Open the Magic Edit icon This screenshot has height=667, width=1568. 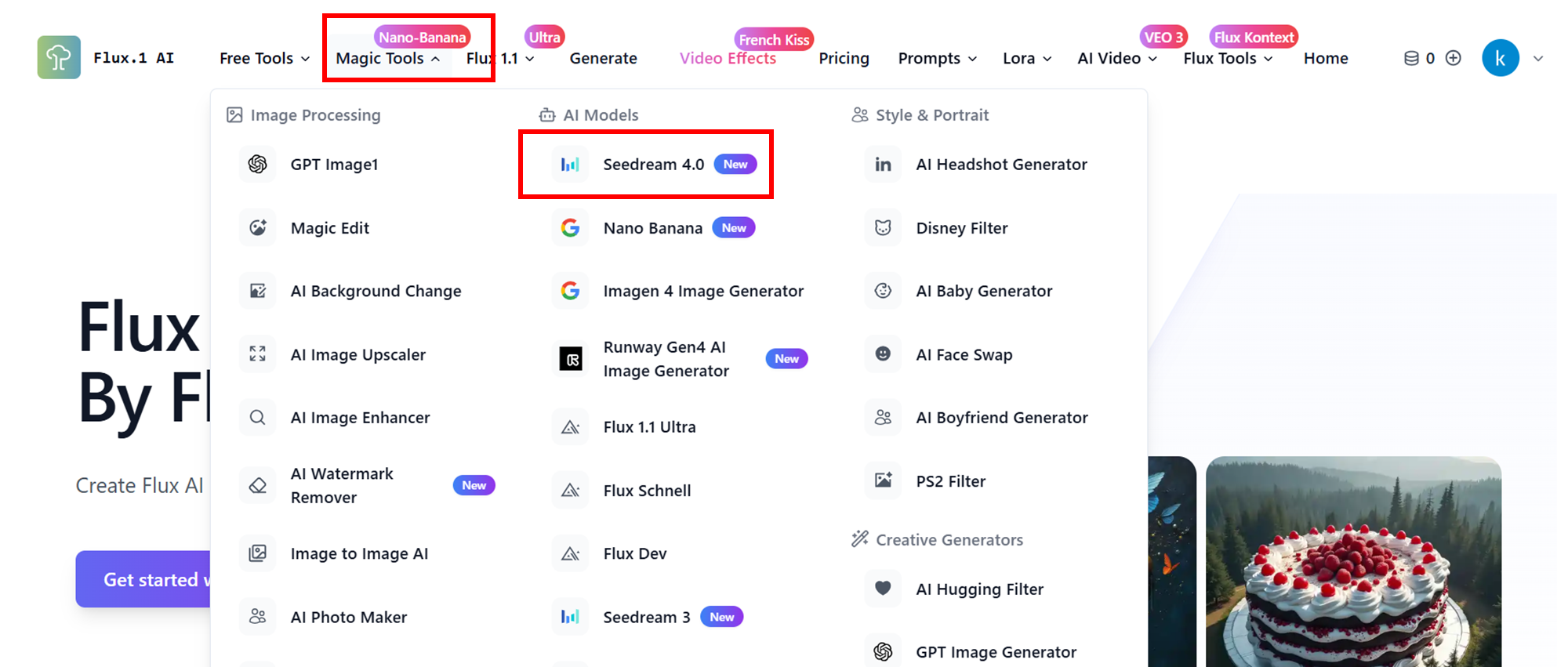point(258,228)
